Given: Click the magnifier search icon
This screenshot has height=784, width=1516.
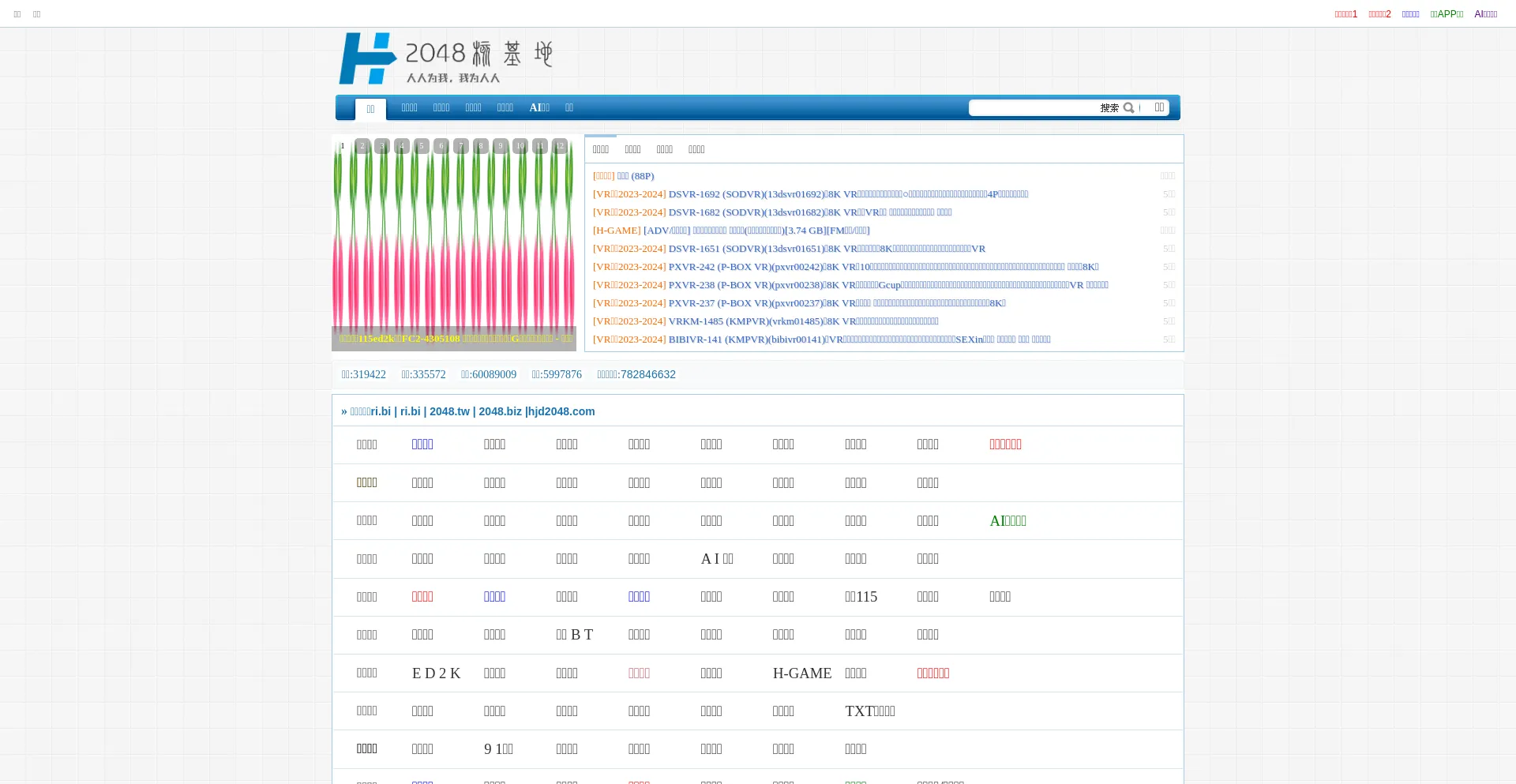Looking at the screenshot, I should coord(1129,108).
